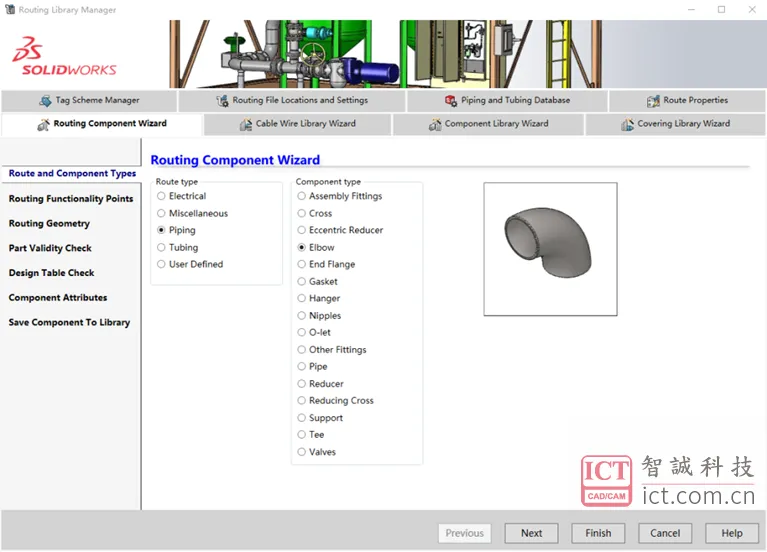Viewport: 767px width, 552px height.
Task: Choose Nipples component type
Action: pos(301,316)
